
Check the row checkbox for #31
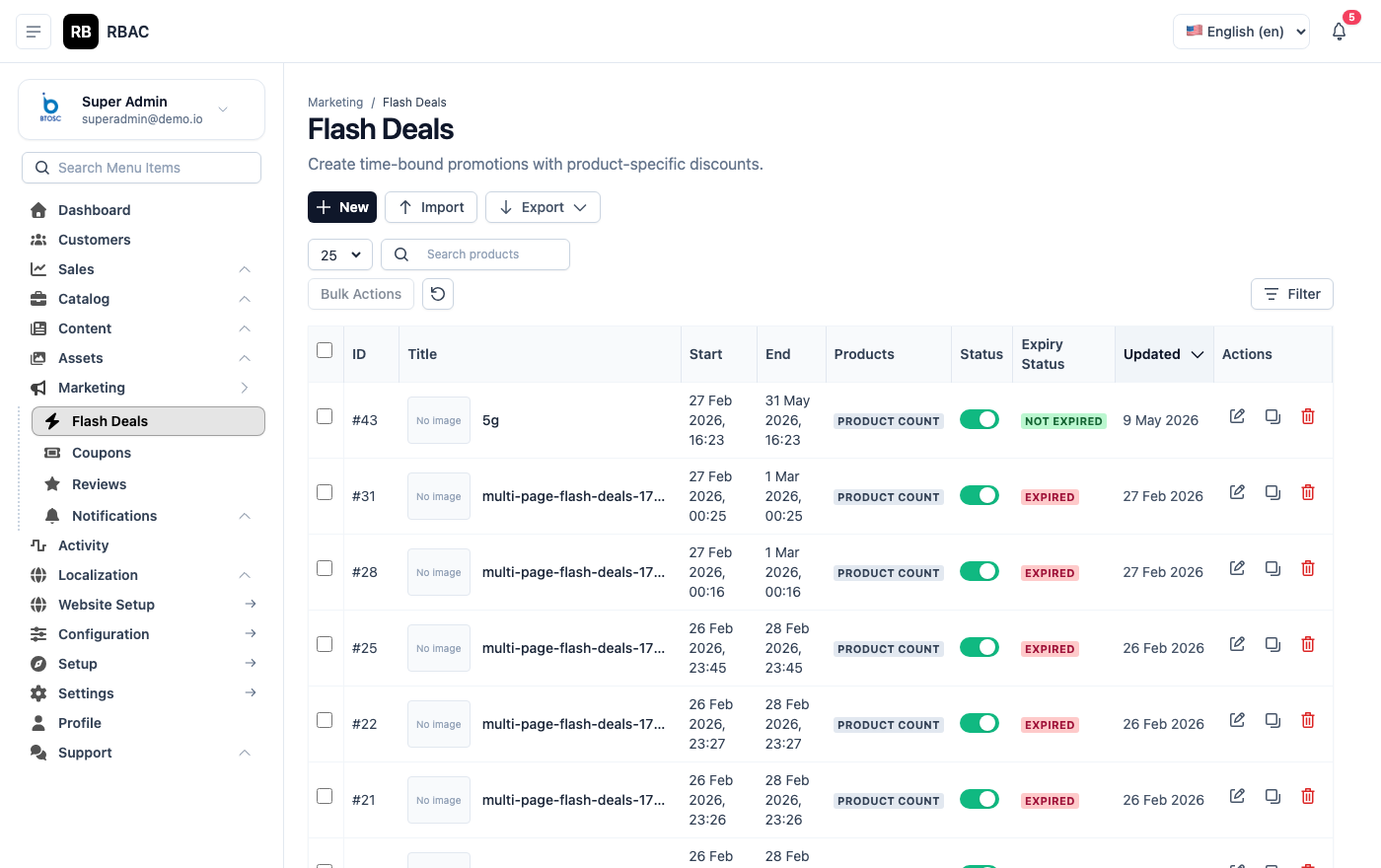click(x=325, y=492)
